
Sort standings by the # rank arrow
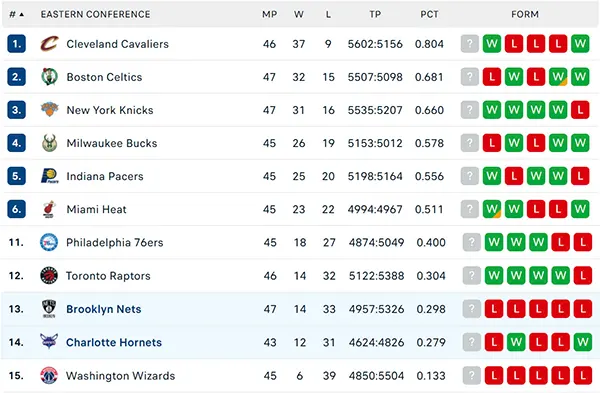pos(16,15)
